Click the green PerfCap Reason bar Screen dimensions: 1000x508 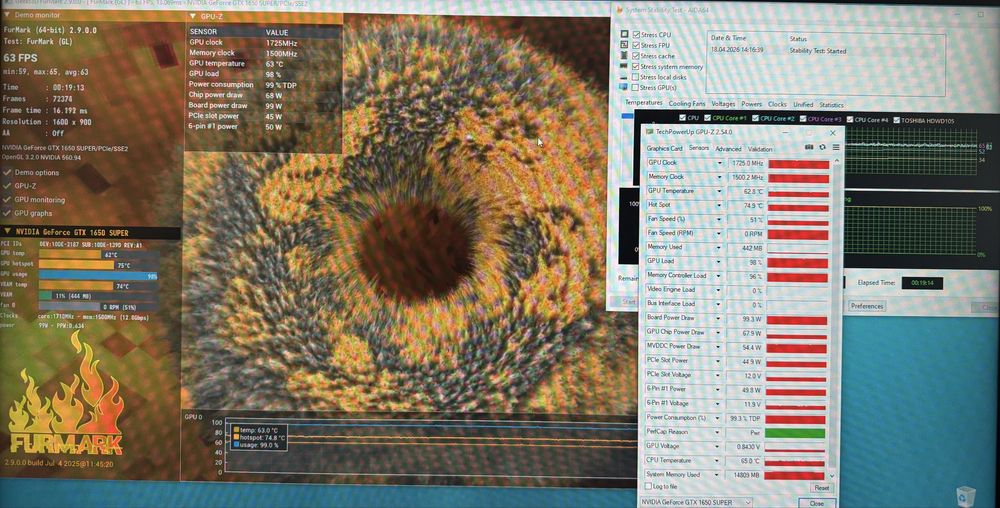click(x=795, y=433)
